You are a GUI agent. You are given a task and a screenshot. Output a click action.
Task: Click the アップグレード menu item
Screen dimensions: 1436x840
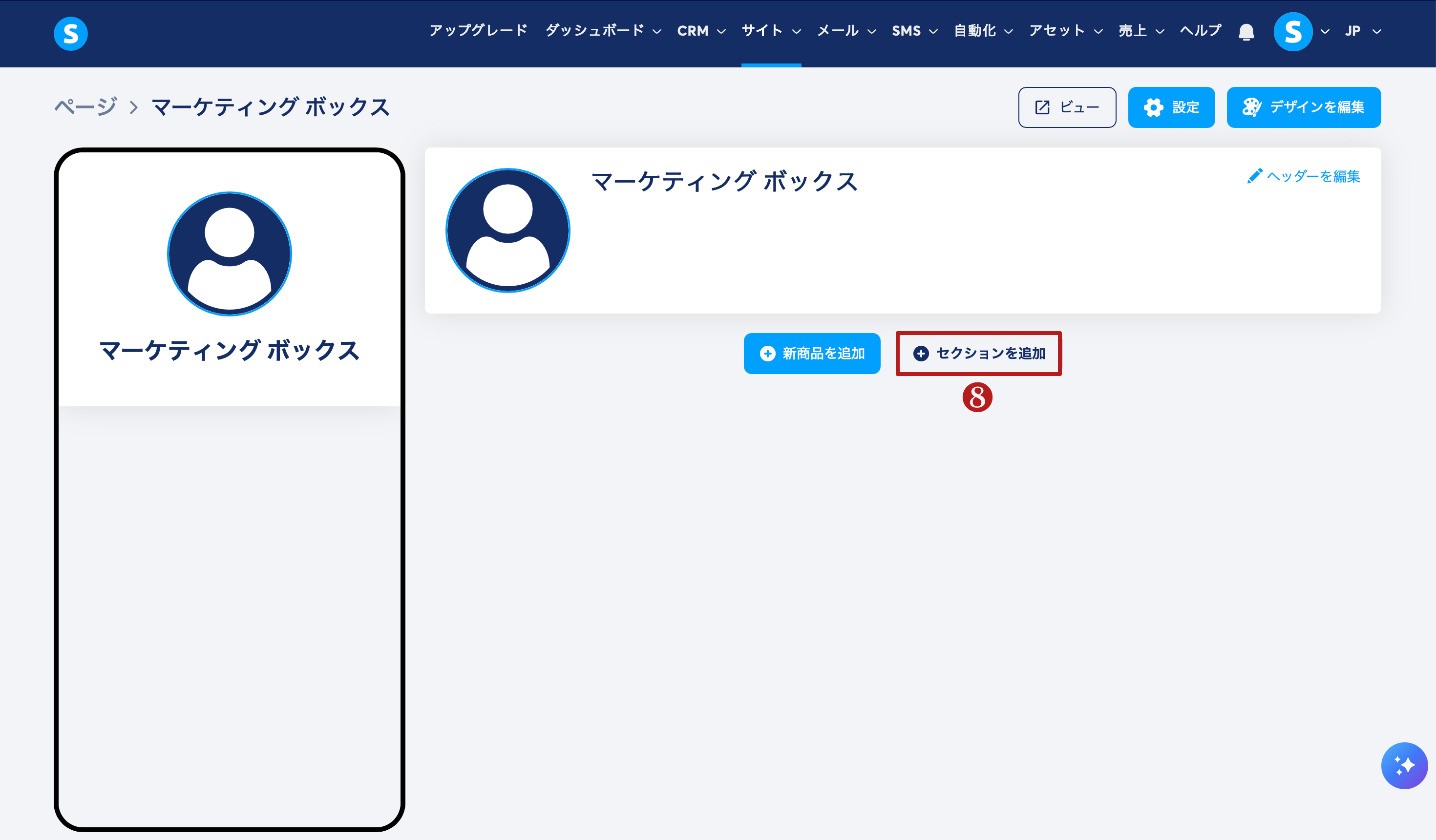coord(478,31)
